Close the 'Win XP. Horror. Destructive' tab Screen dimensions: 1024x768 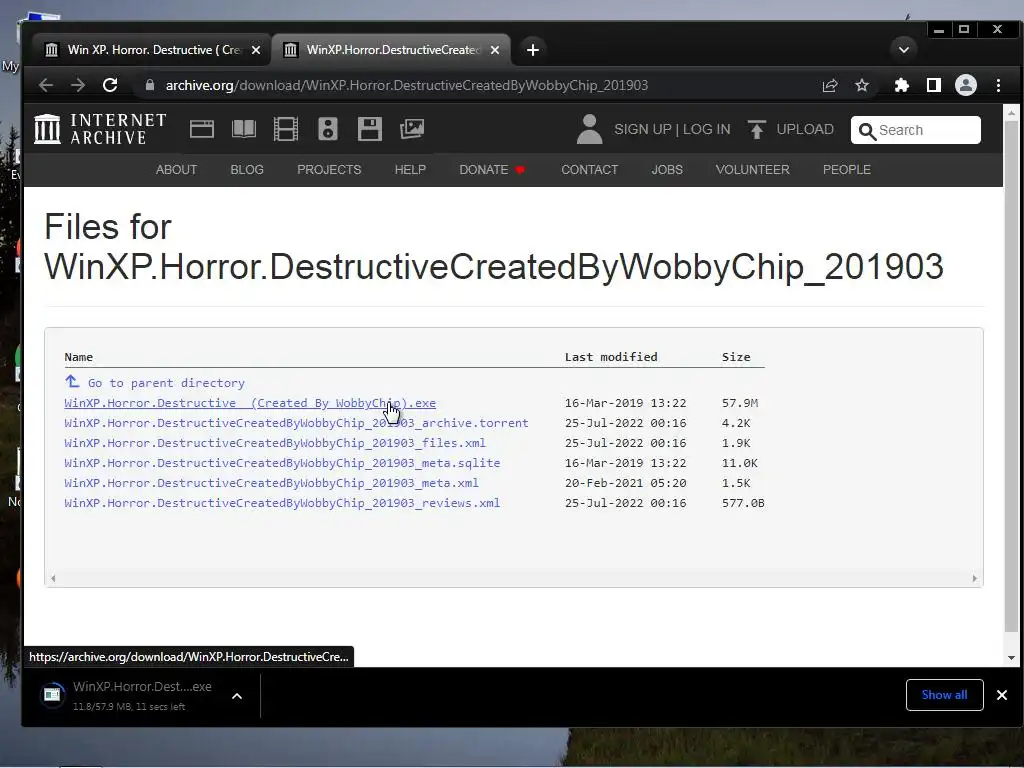click(x=256, y=50)
